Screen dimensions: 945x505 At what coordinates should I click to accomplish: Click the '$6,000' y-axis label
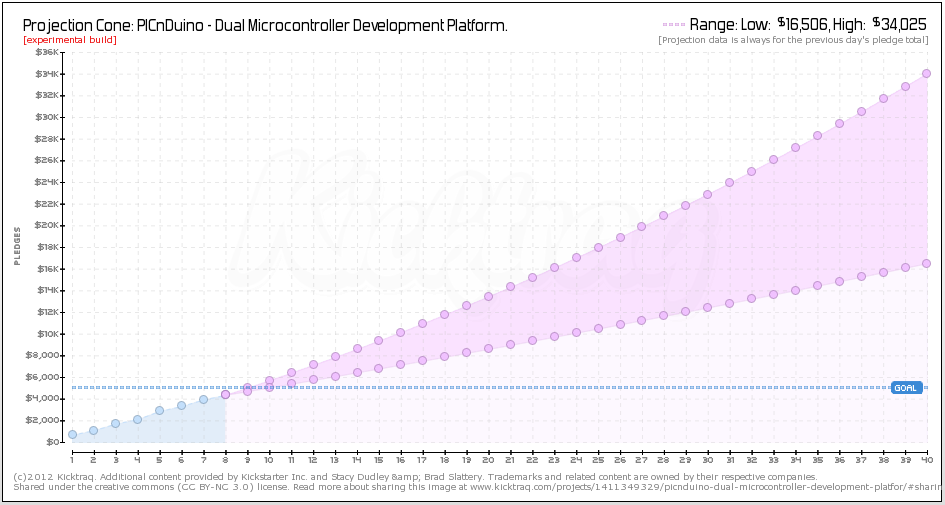click(42, 377)
